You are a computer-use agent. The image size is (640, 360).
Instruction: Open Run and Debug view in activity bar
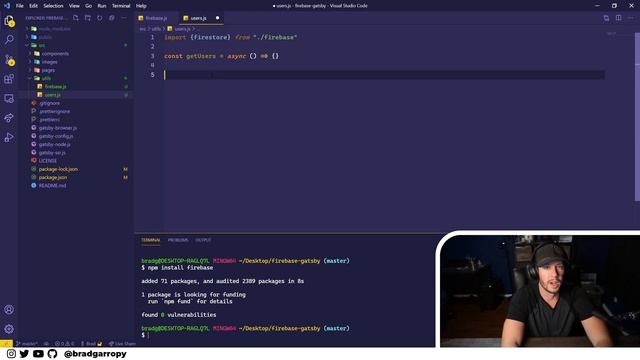9,137
